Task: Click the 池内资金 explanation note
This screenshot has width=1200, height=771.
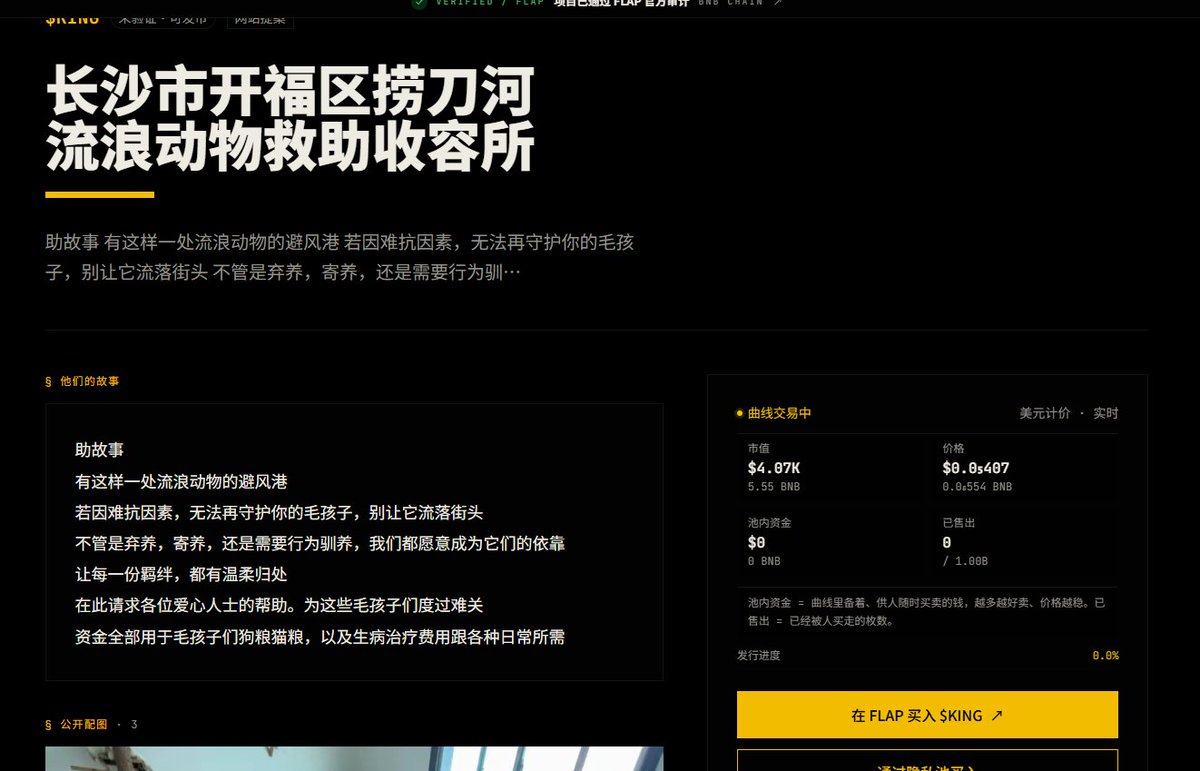Action: (926, 612)
